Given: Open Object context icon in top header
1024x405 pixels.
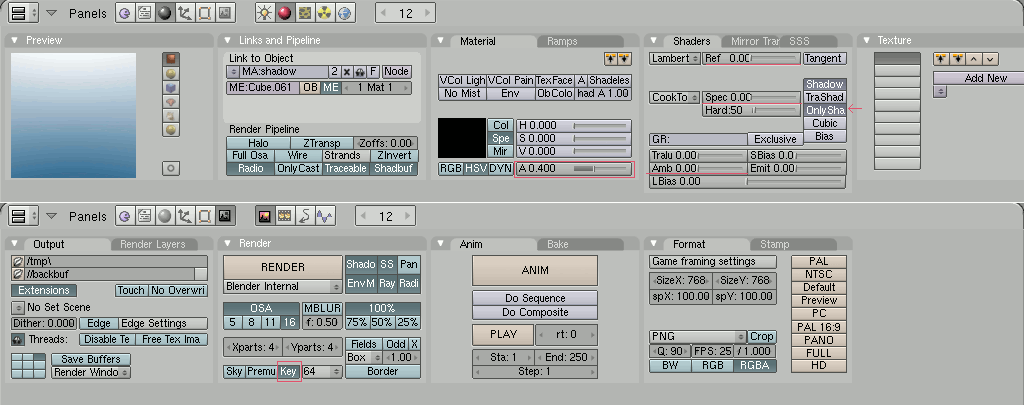Looking at the screenshot, I should (185, 13).
